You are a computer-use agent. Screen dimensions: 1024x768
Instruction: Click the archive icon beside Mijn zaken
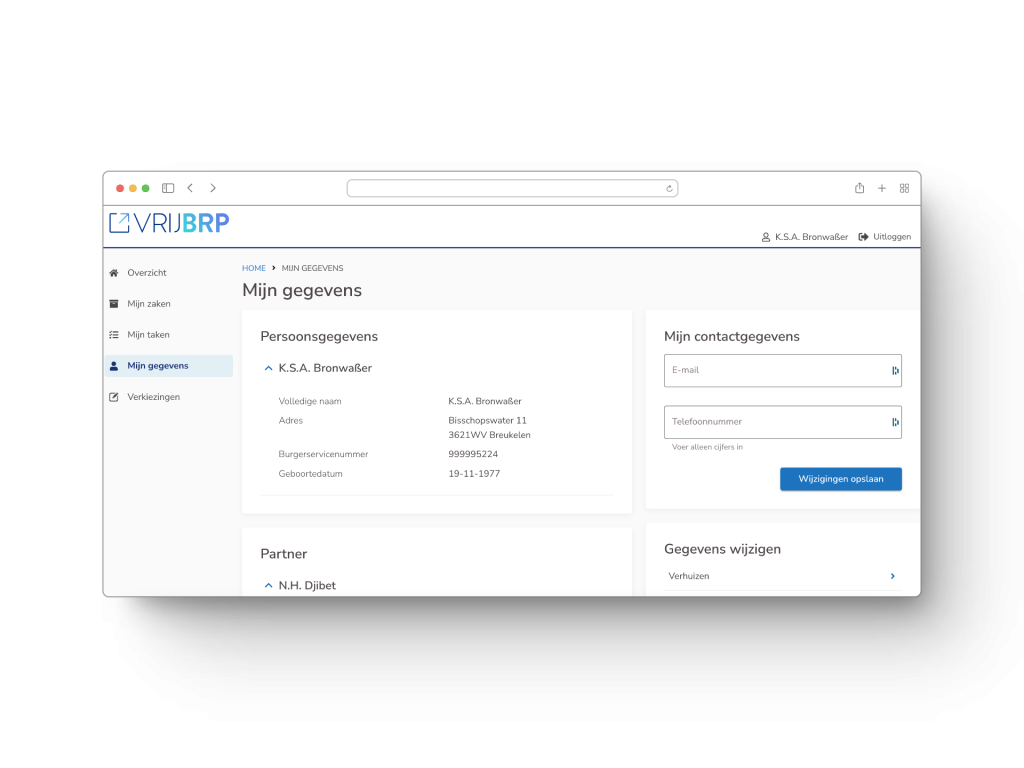(x=114, y=304)
